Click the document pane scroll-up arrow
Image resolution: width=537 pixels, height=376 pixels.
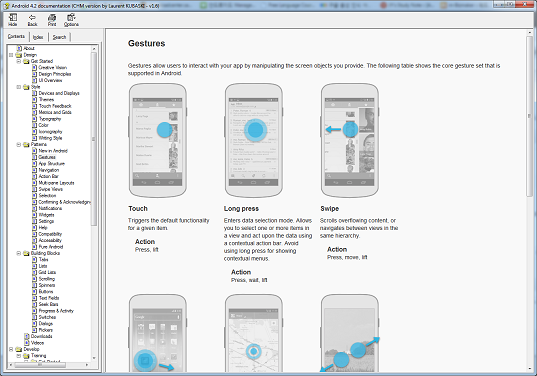pyautogui.click(x=529, y=33)
